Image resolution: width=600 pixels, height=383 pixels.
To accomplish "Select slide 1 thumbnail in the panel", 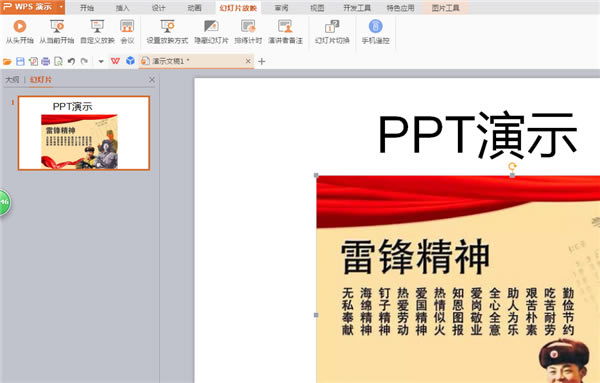I will (x=84, y=133).
